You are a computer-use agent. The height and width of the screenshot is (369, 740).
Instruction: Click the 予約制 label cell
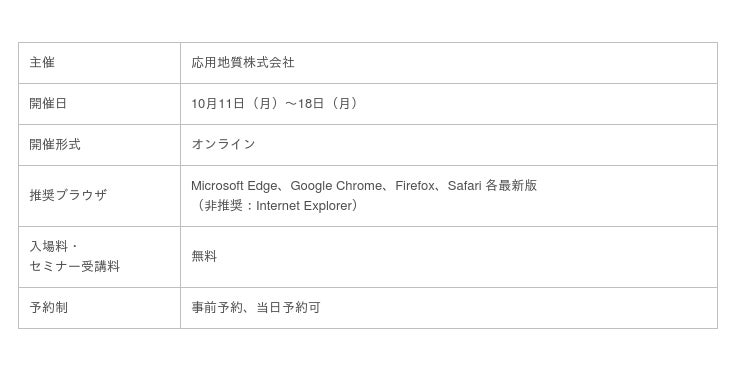[99, 308]
